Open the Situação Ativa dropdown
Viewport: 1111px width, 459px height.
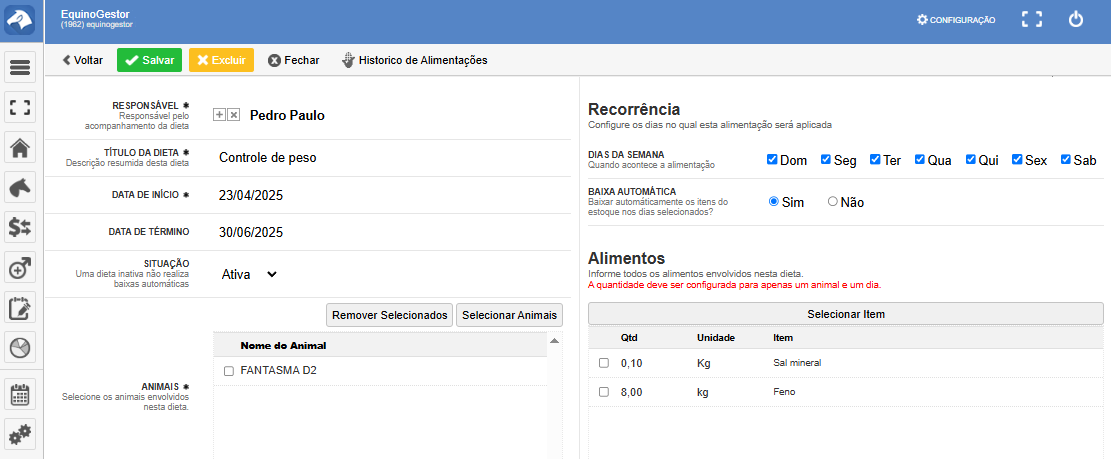coord(249,274)
